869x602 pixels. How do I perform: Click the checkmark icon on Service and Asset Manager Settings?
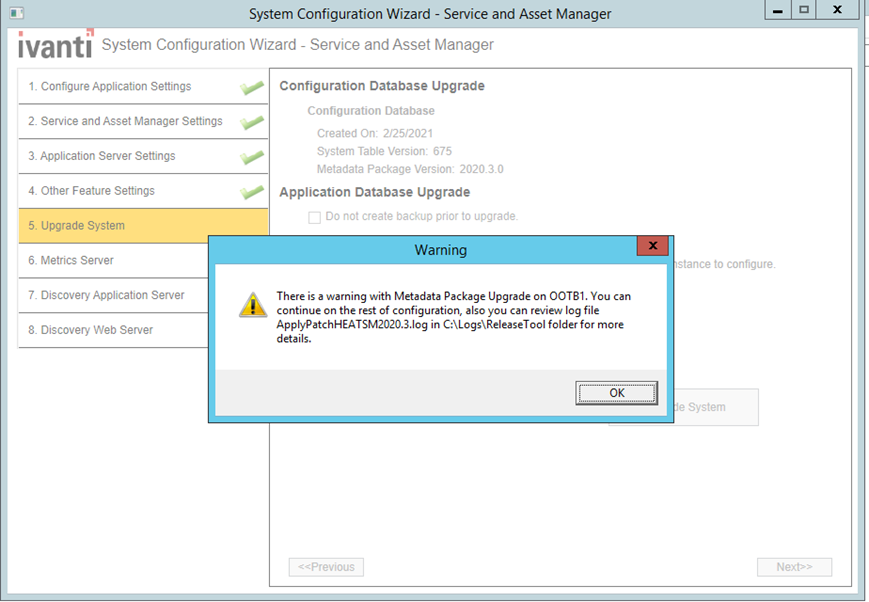coord(253,121)
